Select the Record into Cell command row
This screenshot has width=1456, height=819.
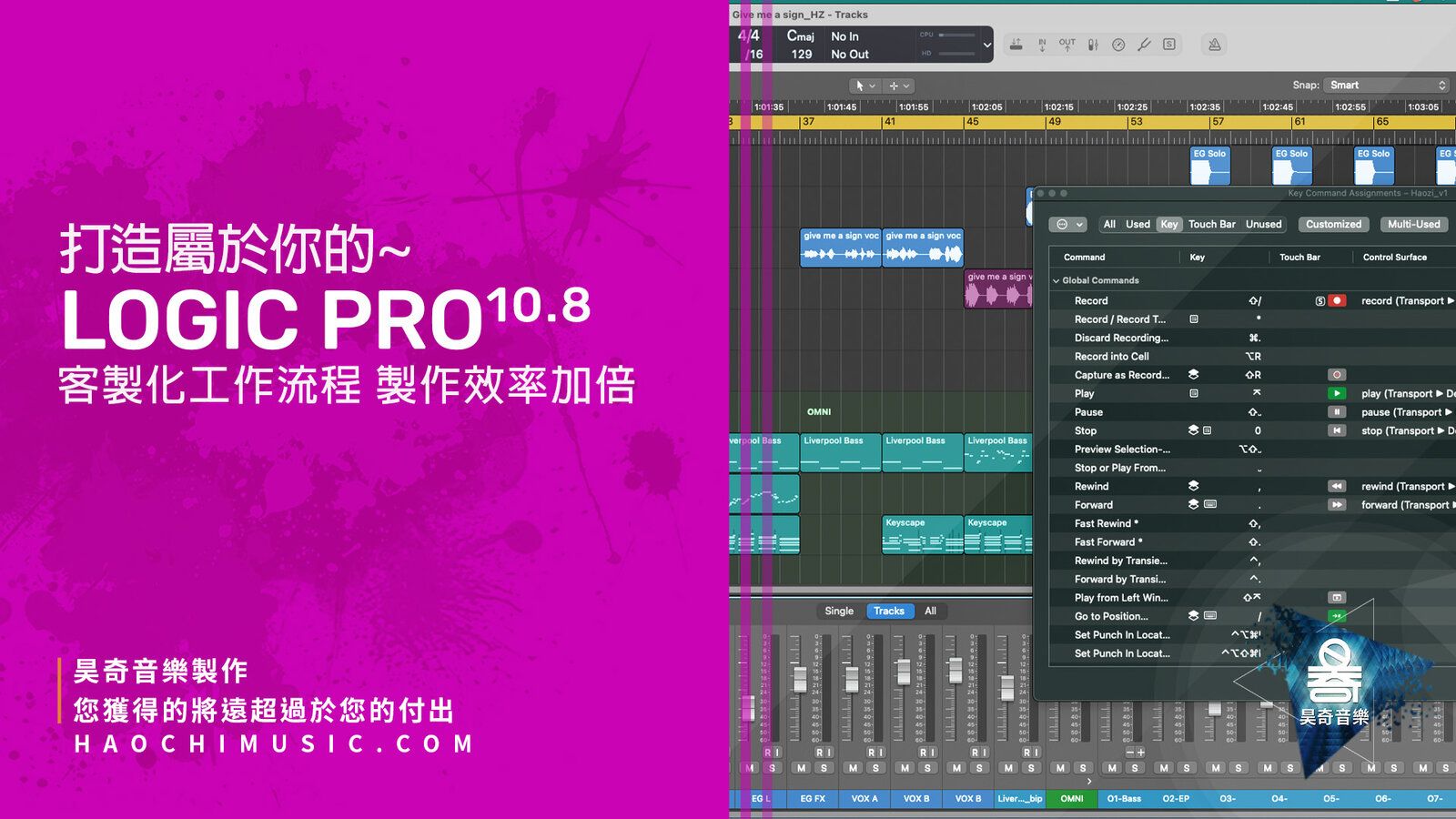pyautogui.click(x=1252, y=357)
